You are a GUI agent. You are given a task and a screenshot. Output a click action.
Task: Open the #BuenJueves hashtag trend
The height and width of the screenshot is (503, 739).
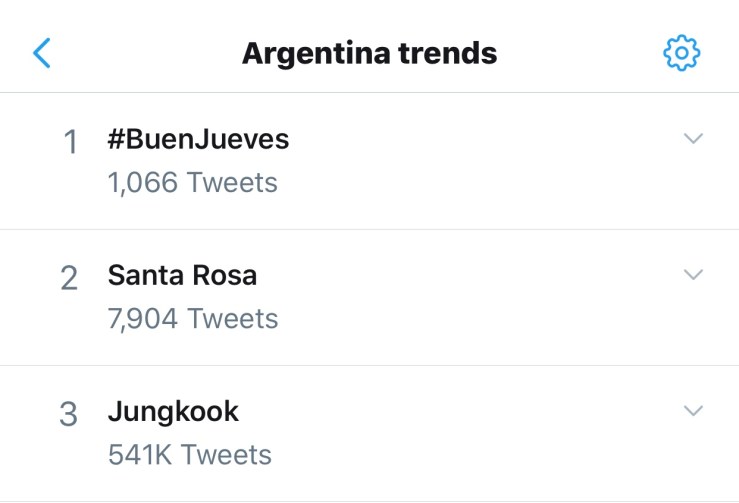[x=198, y=139]
